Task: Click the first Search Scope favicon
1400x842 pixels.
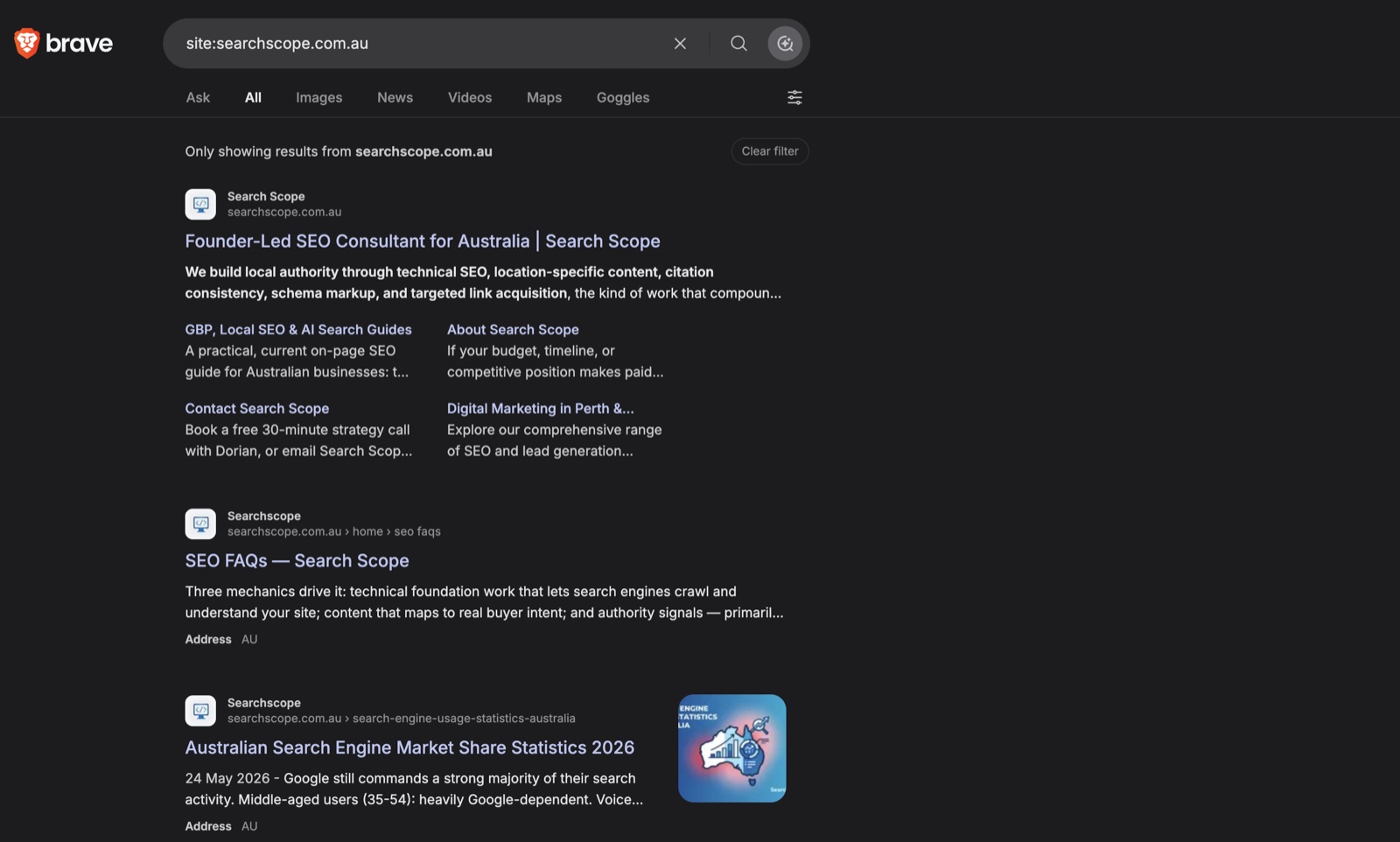Action: (200, 204)
